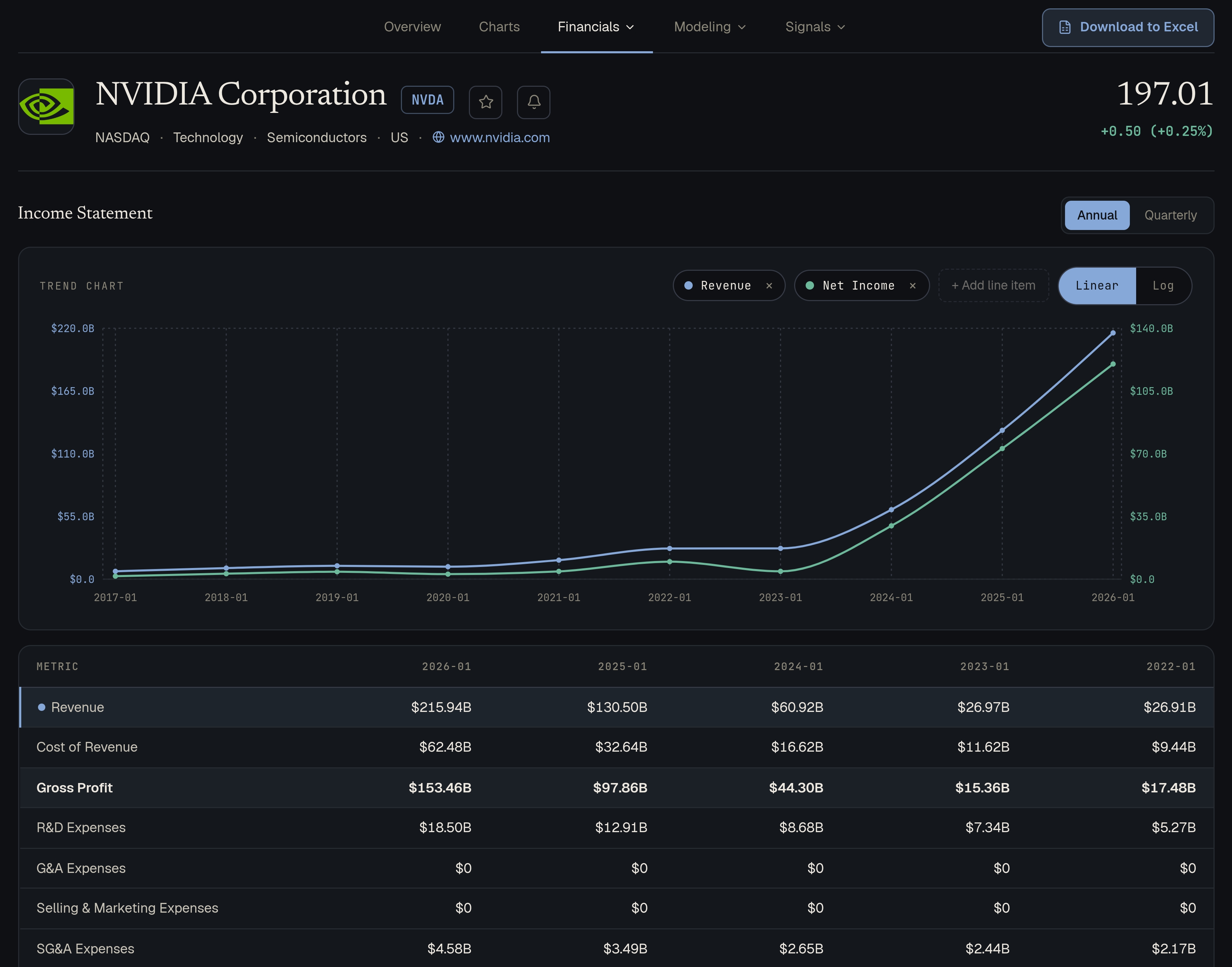Remove the Revenue series chip with x
This screenshot has height=967, width=1232.
pyautogui.click(x=769, y=286)
